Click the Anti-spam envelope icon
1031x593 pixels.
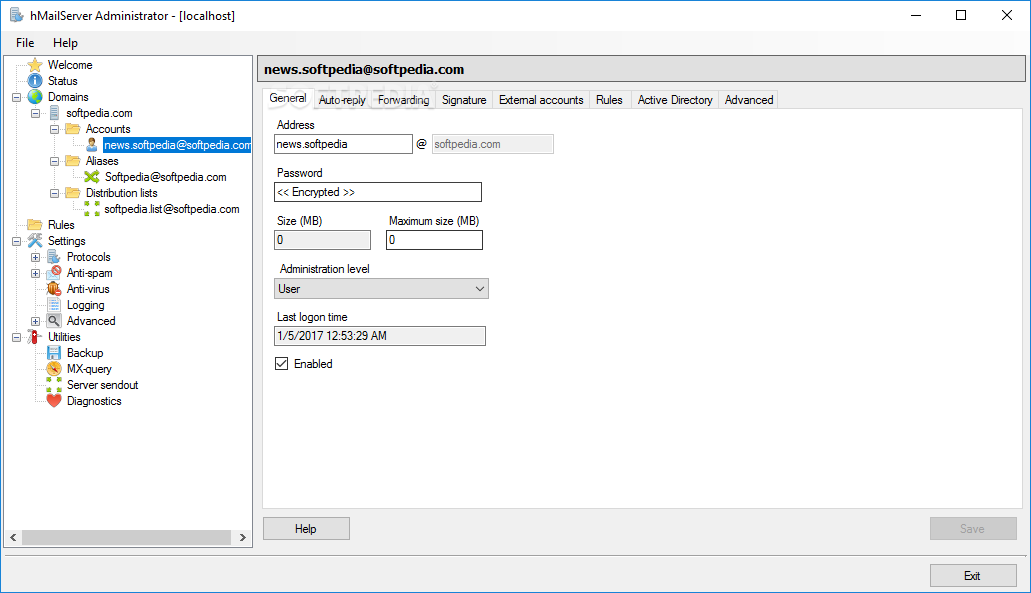pyautogui.click(x=54, y=273)
